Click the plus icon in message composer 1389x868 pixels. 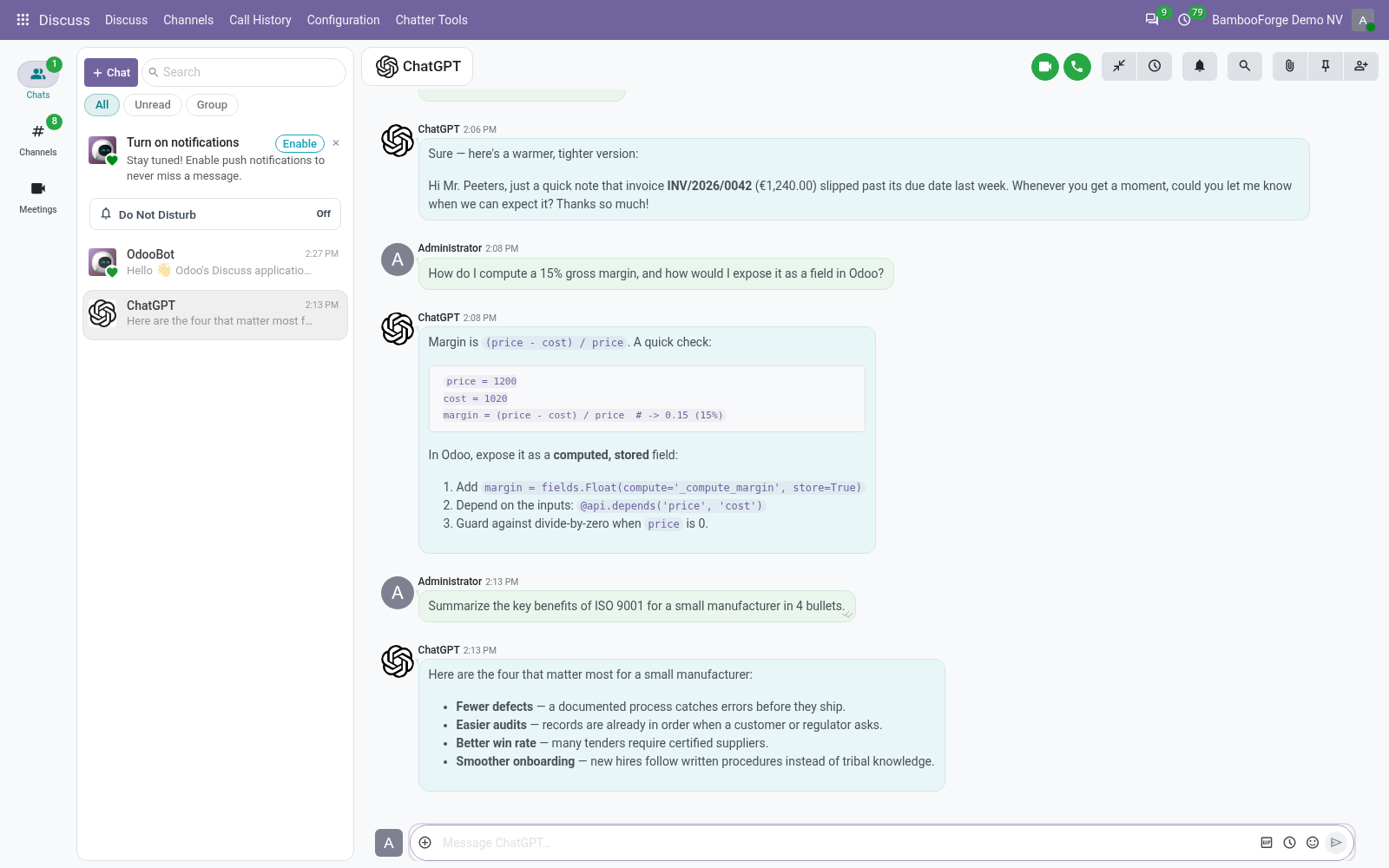425,843
